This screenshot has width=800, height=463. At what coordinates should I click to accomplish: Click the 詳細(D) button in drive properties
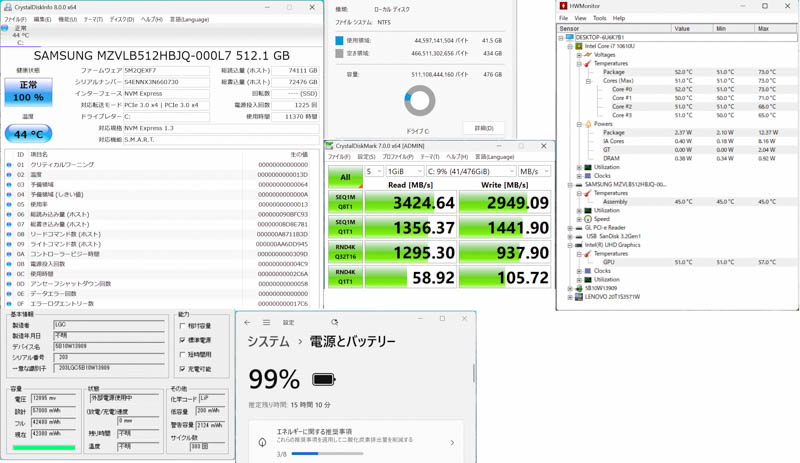click(484, 128)
